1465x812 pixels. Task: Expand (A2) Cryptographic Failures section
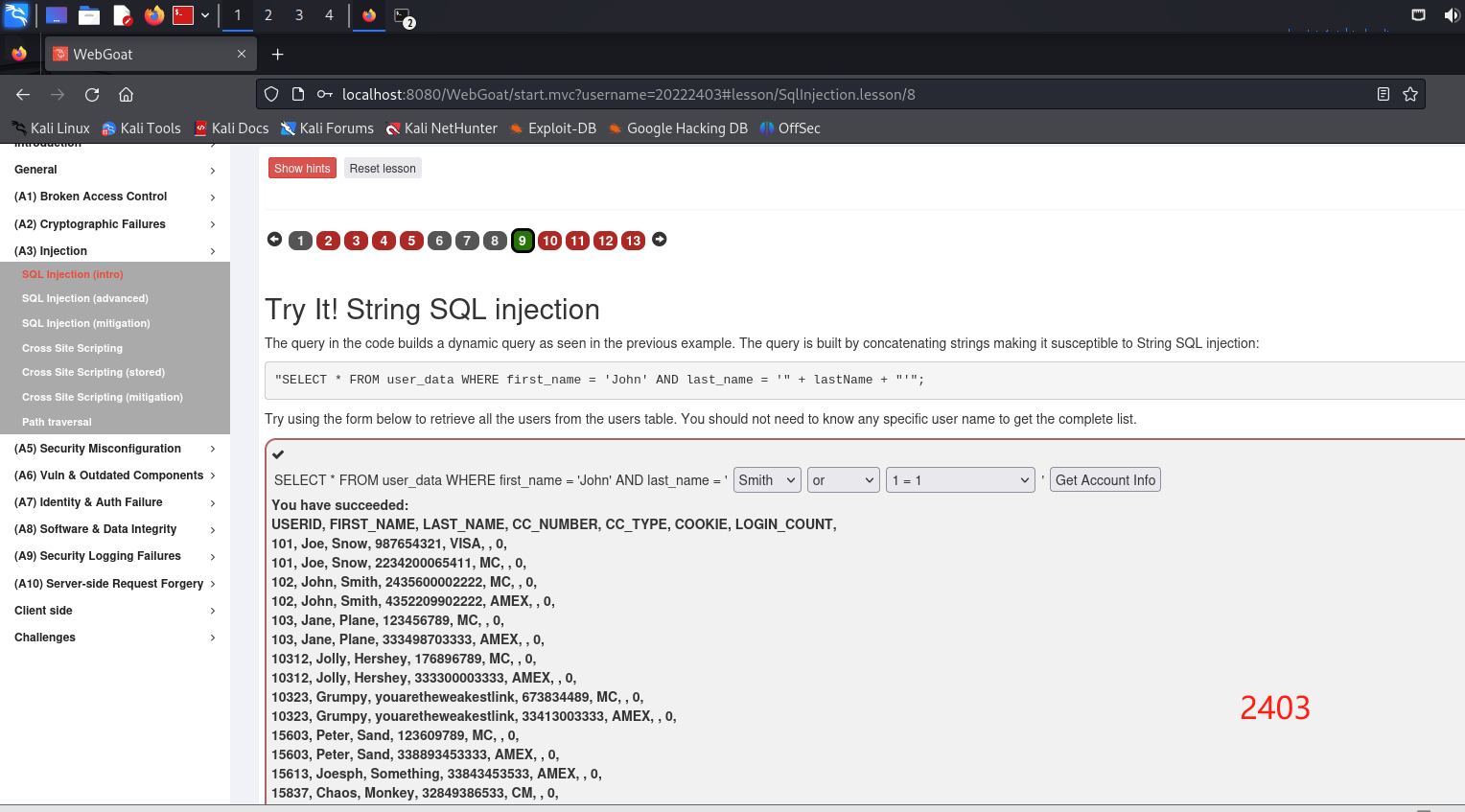pos(115,224)
